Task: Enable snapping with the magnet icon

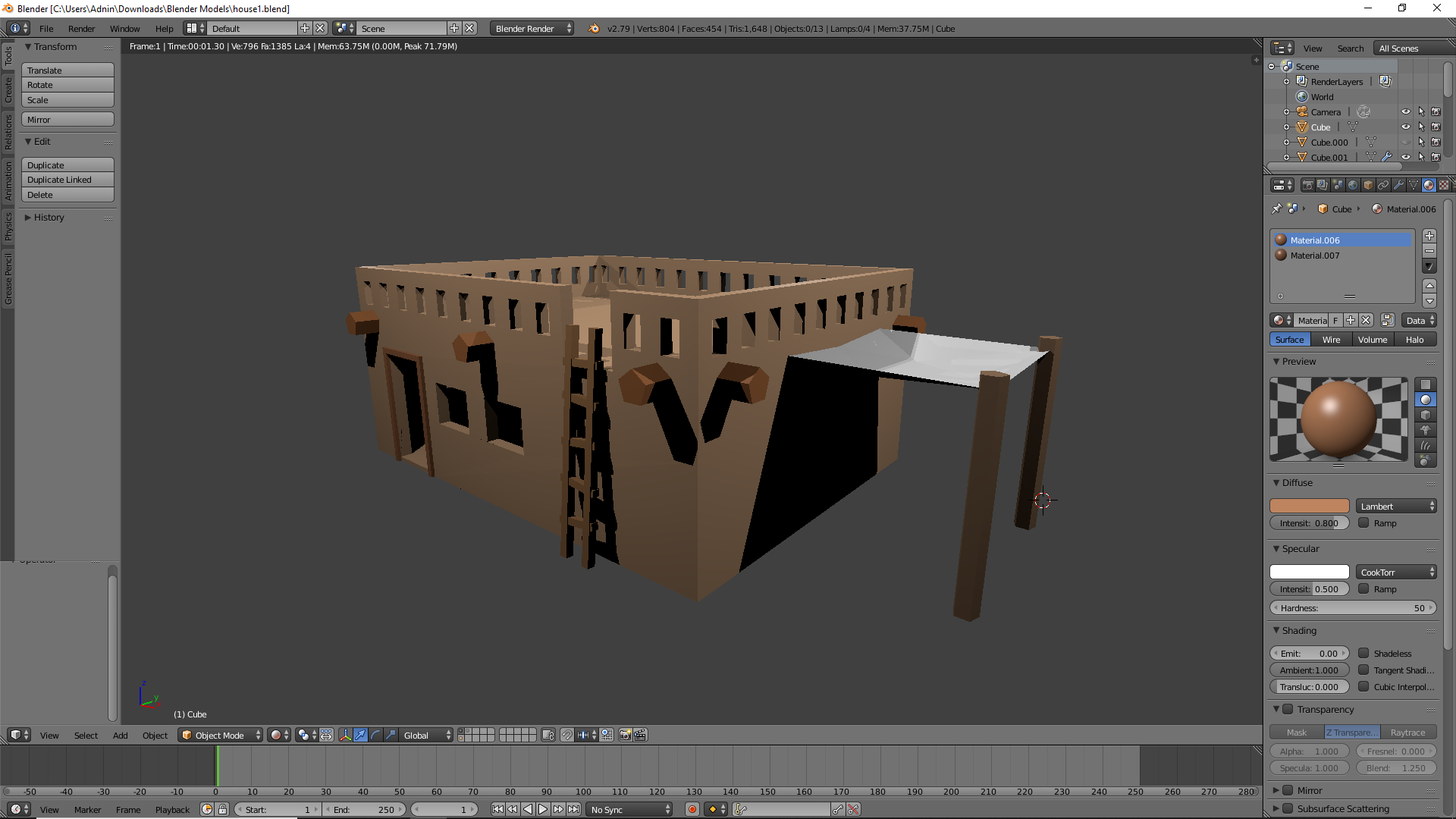Action: [x=567, y=736]
